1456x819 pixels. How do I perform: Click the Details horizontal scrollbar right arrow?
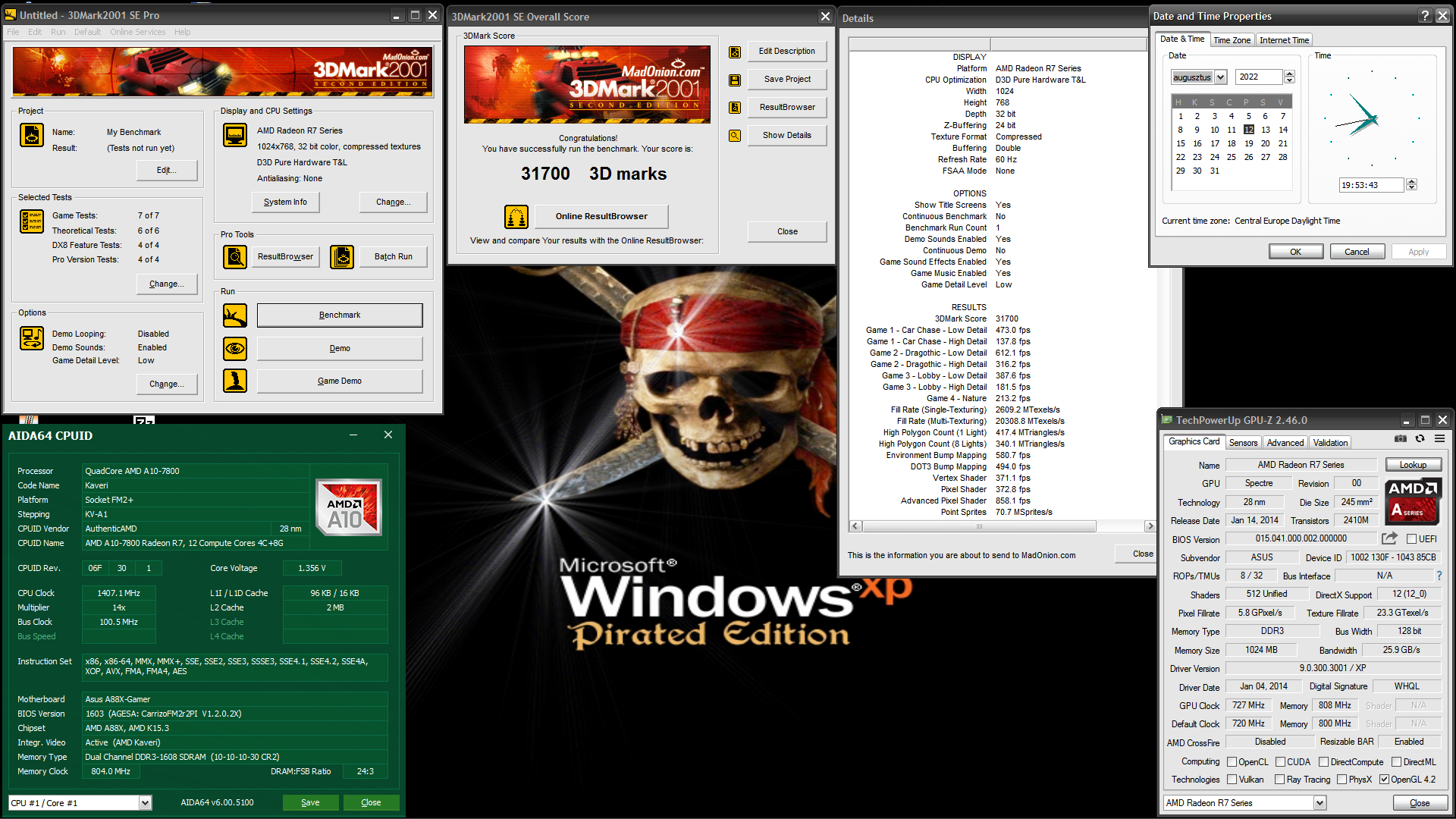[x=1150, y=526]
